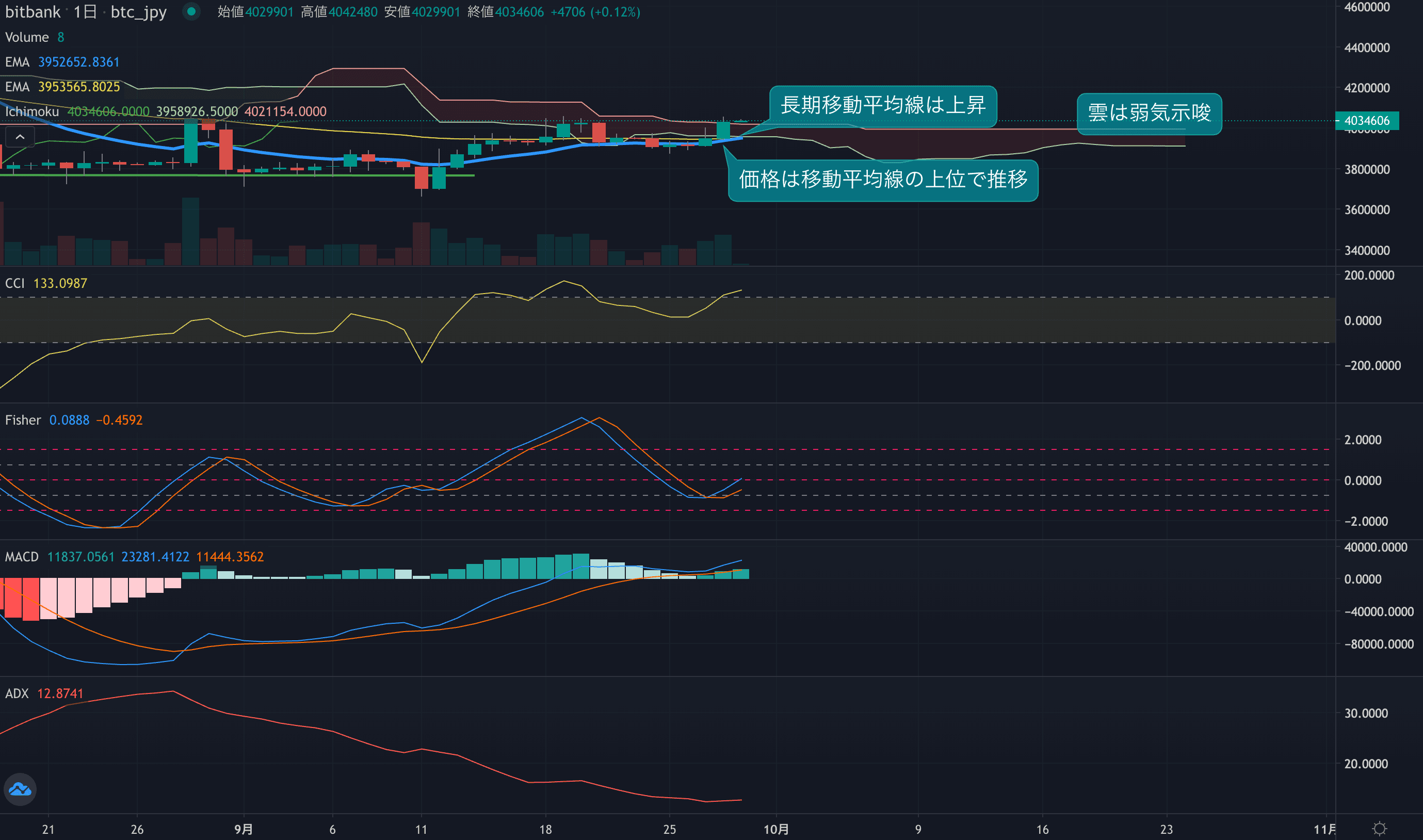Open chart settings gear at bottom right

(x=1380, y=829)
